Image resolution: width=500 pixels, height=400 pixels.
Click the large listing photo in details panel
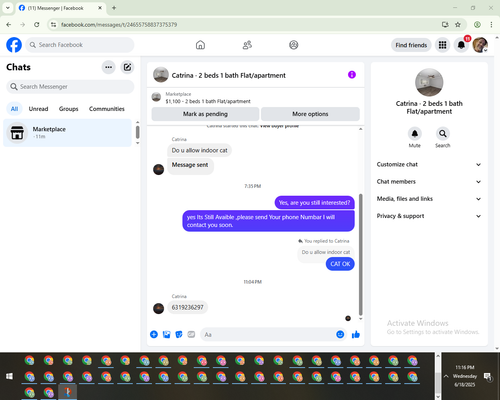tap(429, 83)
